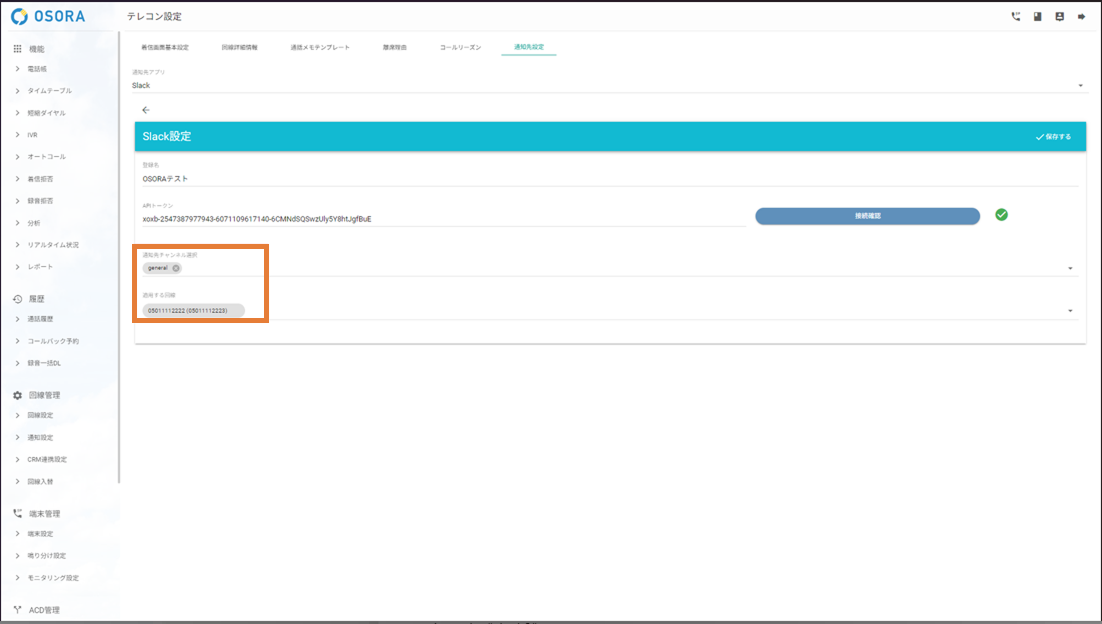Image resolution: width=1102 pixels, height=624 pixels.
Task: Expand the IVR sidebar item
Action: [x=33, y=135]
